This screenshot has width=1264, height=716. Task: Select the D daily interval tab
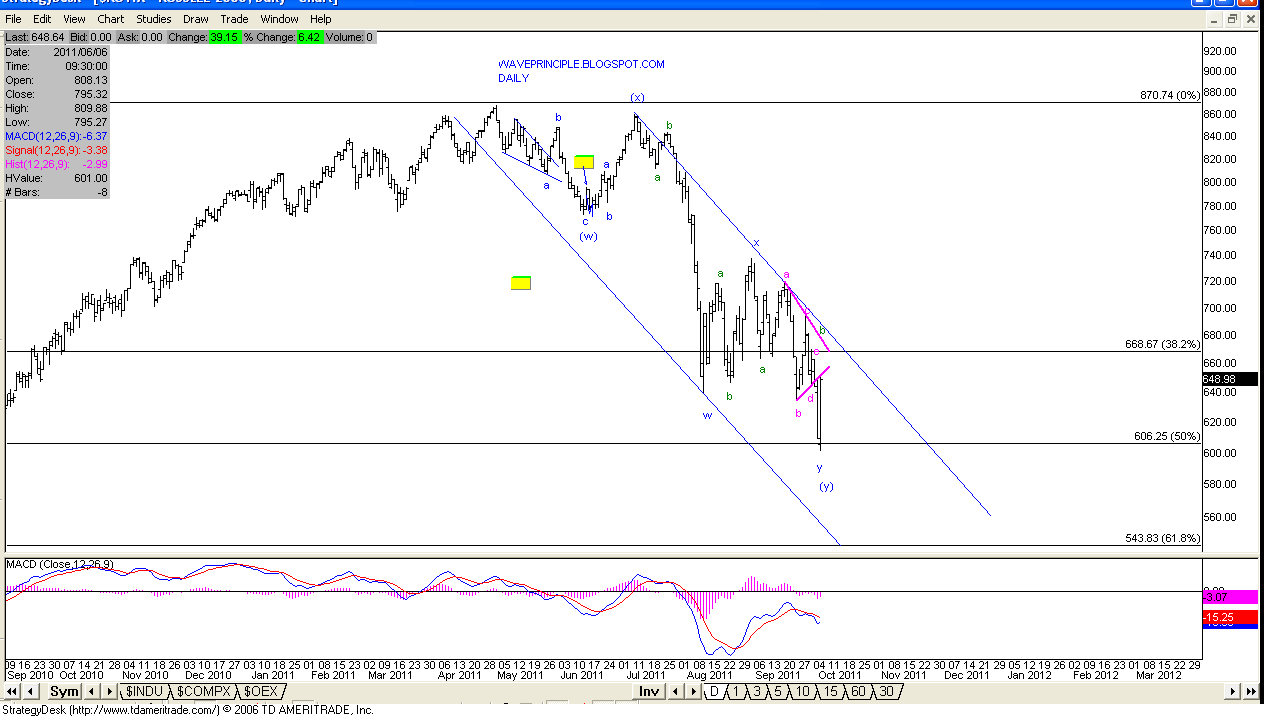(x=714, y=691)
